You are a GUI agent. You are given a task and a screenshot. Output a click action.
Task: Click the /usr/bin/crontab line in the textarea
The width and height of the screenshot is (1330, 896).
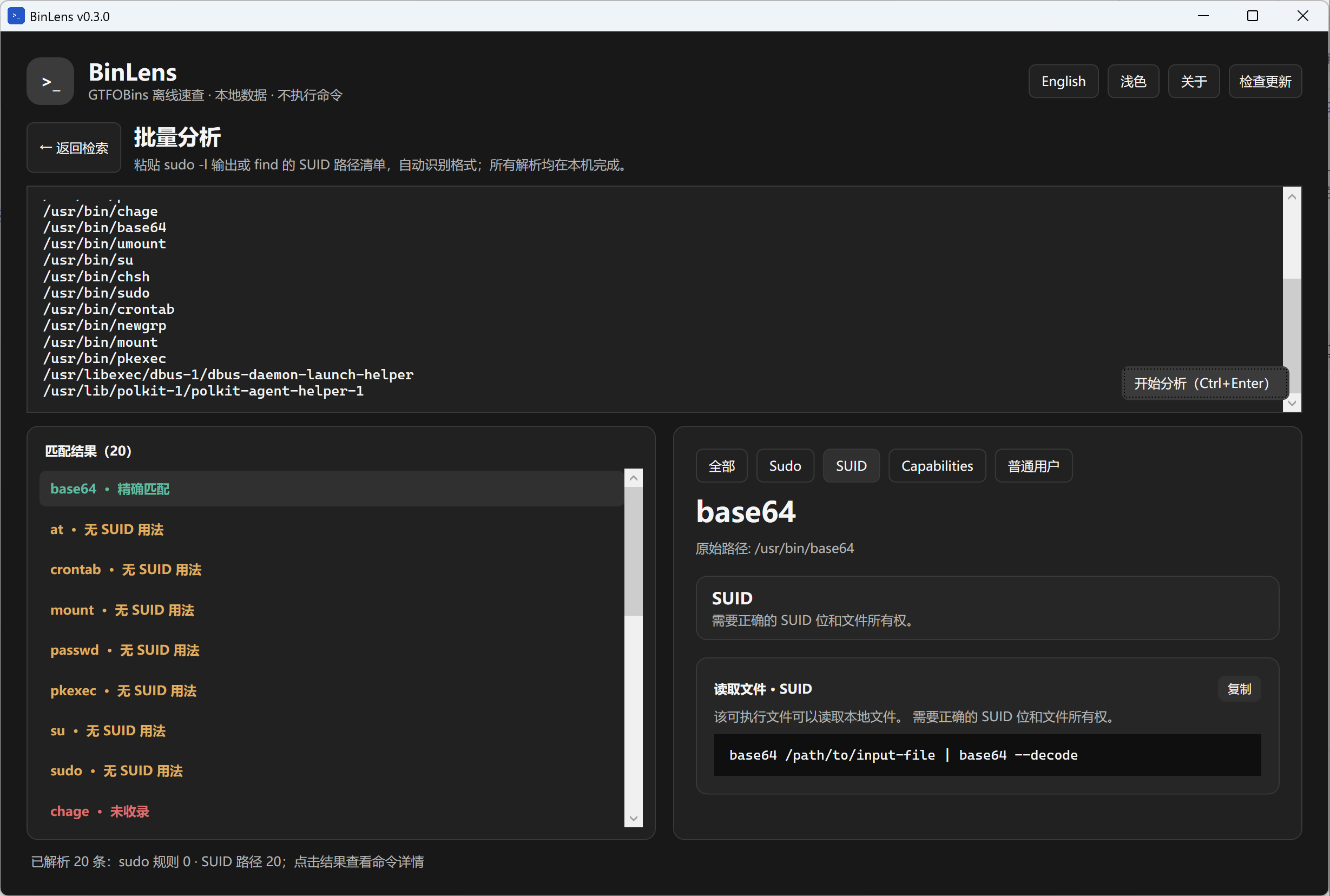[x=109, y=309]
